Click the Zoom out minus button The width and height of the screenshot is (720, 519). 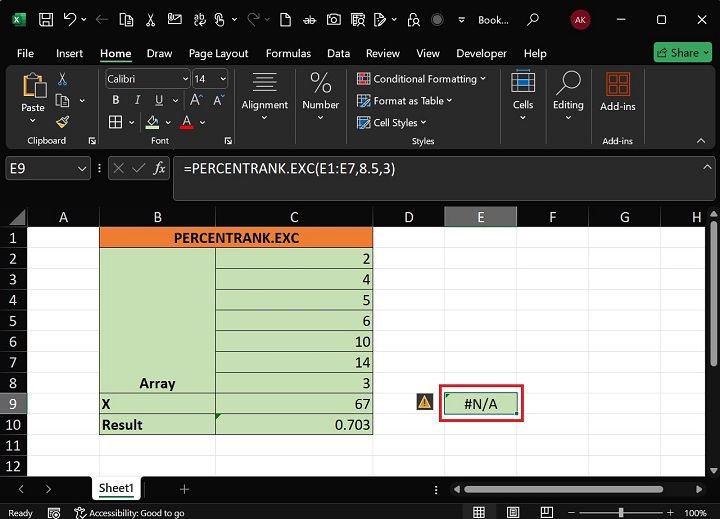pos(572,512)
